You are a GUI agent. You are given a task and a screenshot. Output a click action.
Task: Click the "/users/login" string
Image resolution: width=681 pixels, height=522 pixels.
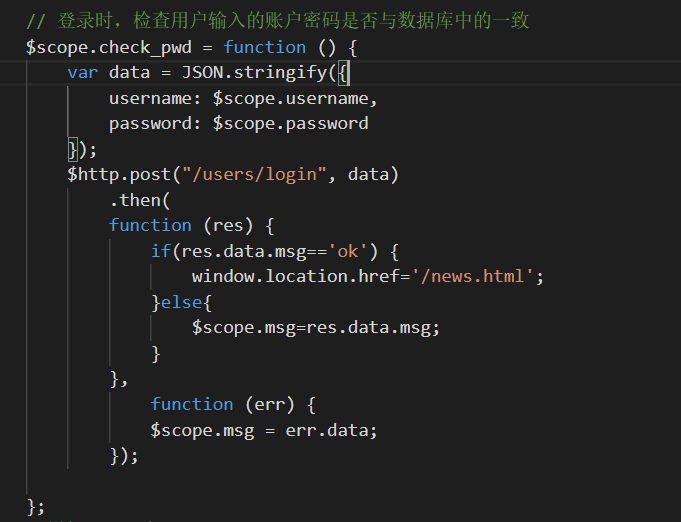(x=254, y=175)
